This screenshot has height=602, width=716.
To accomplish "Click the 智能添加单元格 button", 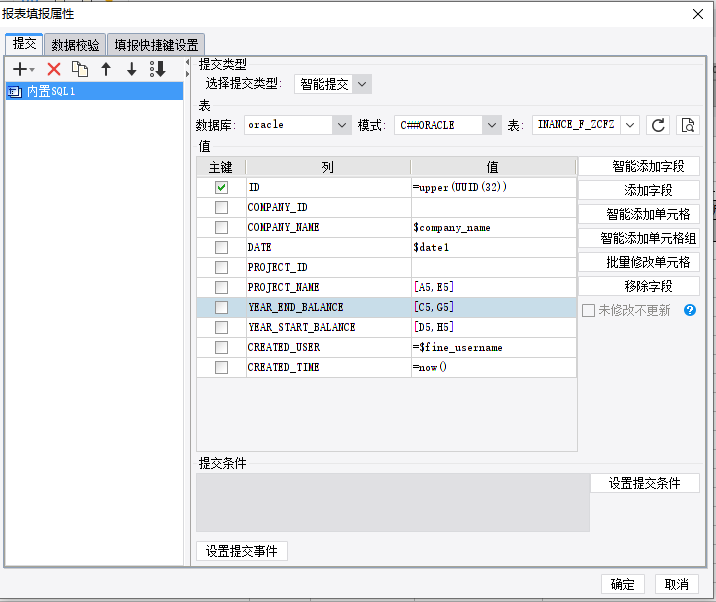I will tap(639, 214).
